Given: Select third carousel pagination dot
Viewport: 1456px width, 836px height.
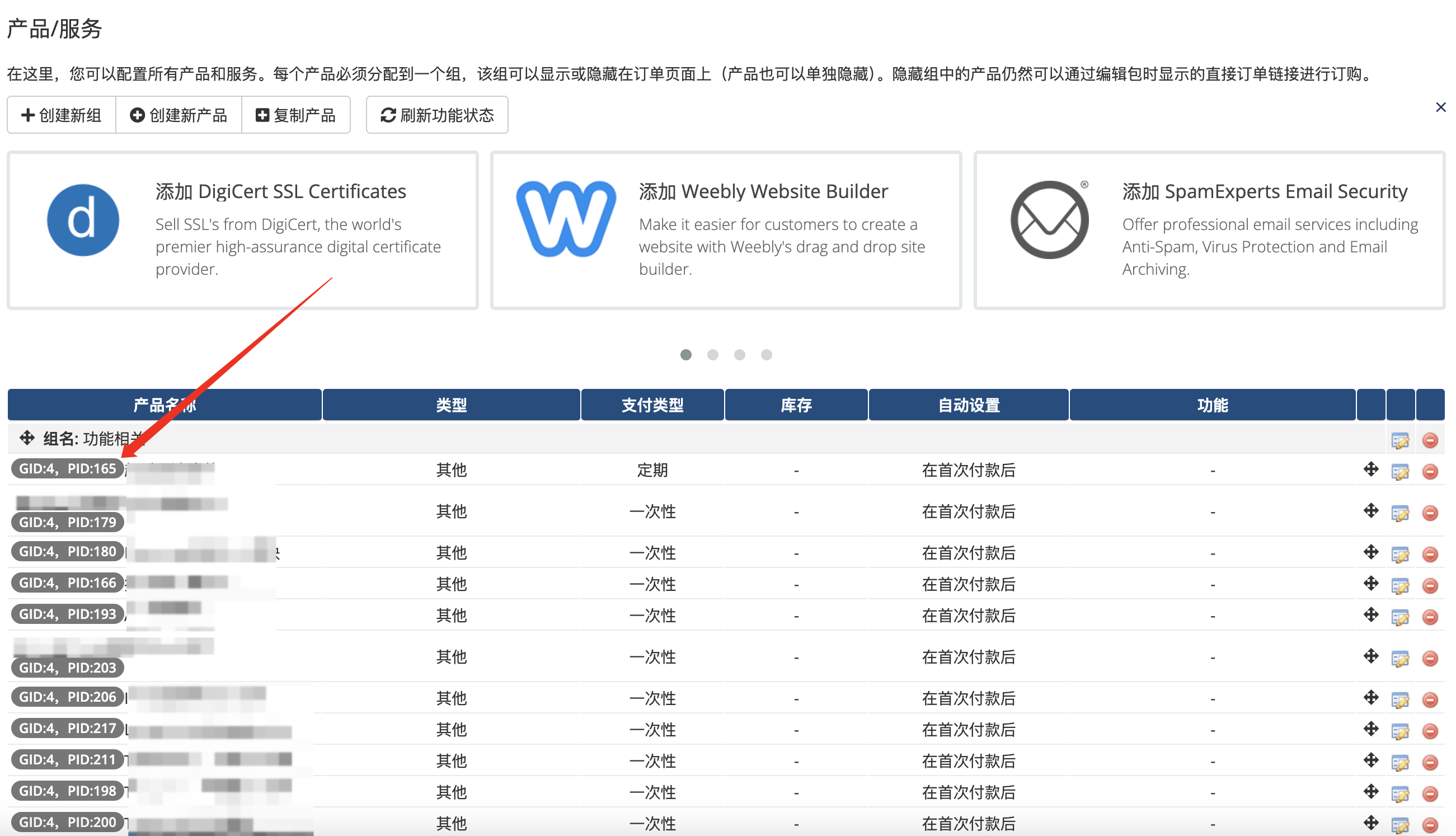Looking at the screenshot, I should click(x=740, y=355).
